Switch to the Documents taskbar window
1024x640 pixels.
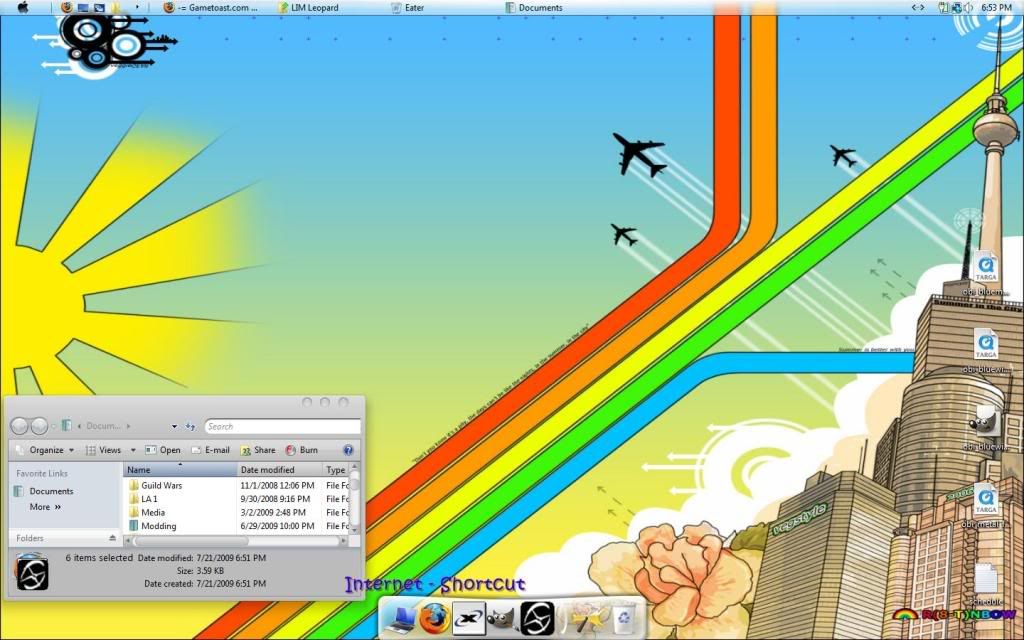point(534,8)
